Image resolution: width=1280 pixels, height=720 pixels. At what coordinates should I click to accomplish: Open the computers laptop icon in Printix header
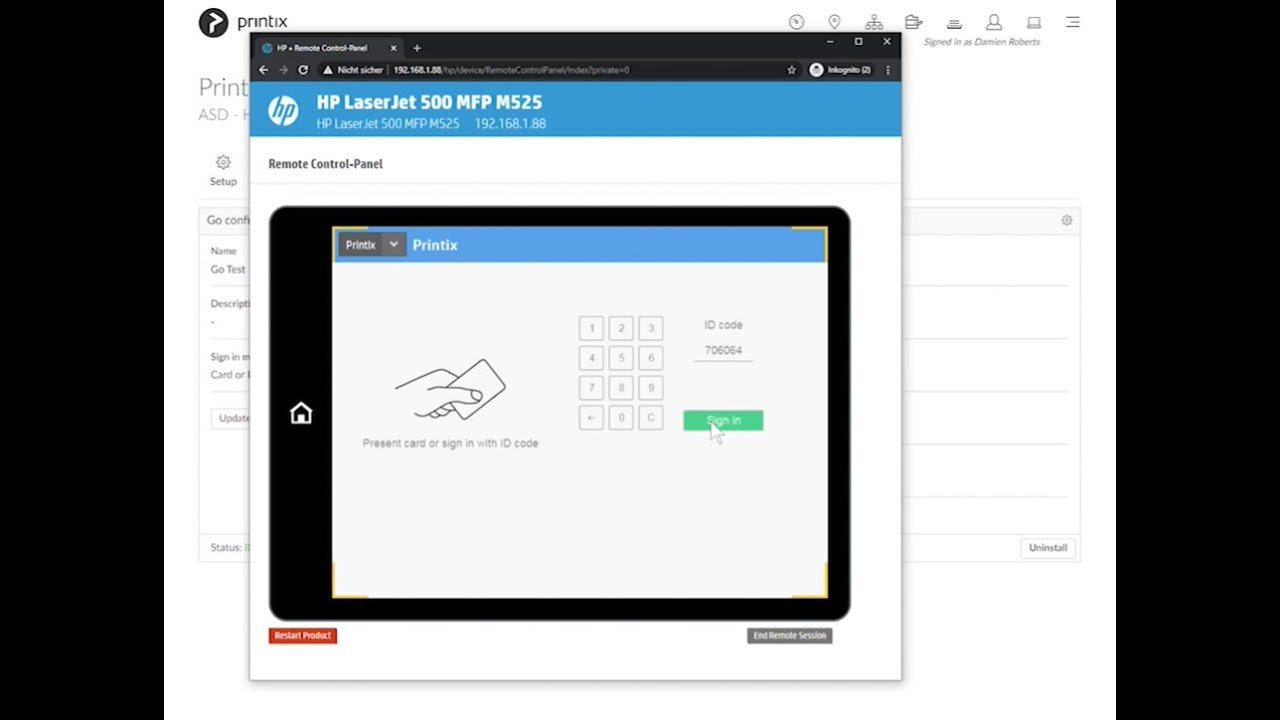1034,22
